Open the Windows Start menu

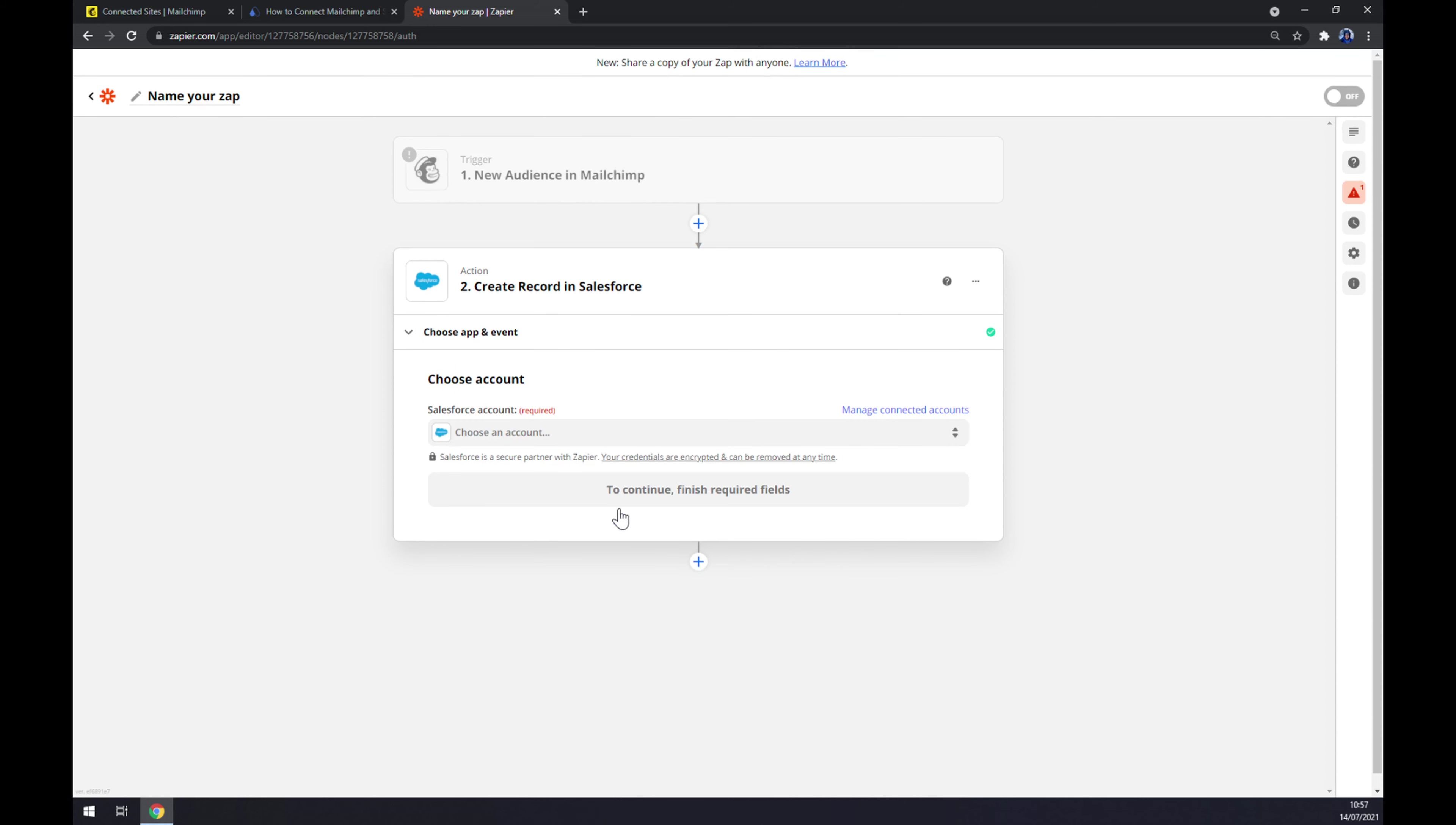89,811
